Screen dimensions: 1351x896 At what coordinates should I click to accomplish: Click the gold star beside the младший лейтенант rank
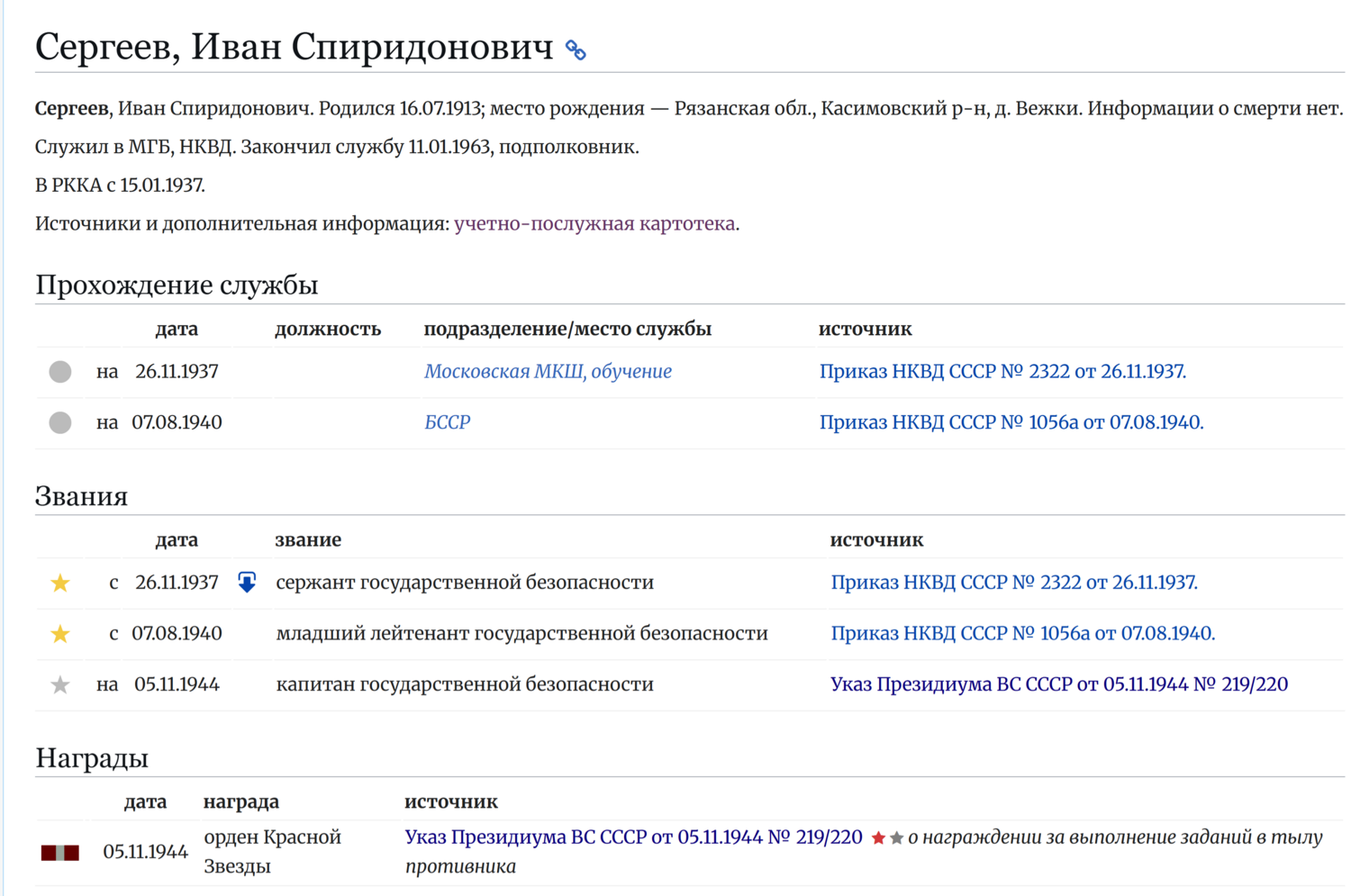point(60,634)
